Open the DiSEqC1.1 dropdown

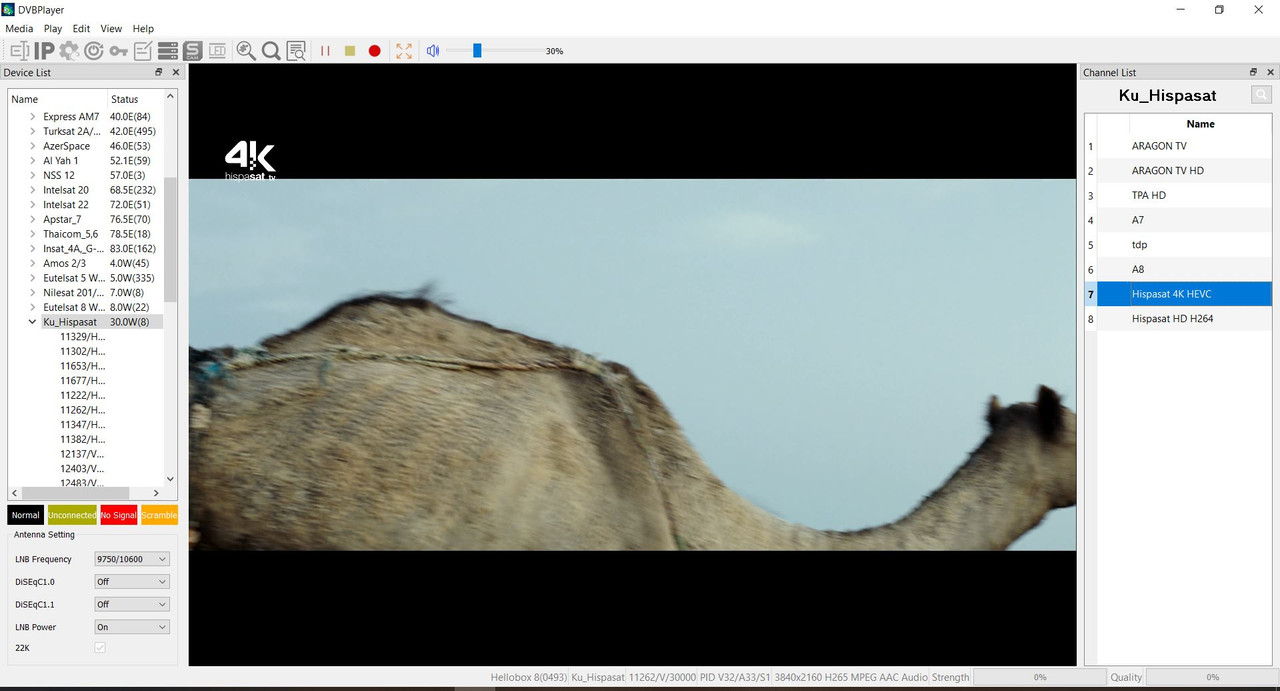(x=132, y=604)
